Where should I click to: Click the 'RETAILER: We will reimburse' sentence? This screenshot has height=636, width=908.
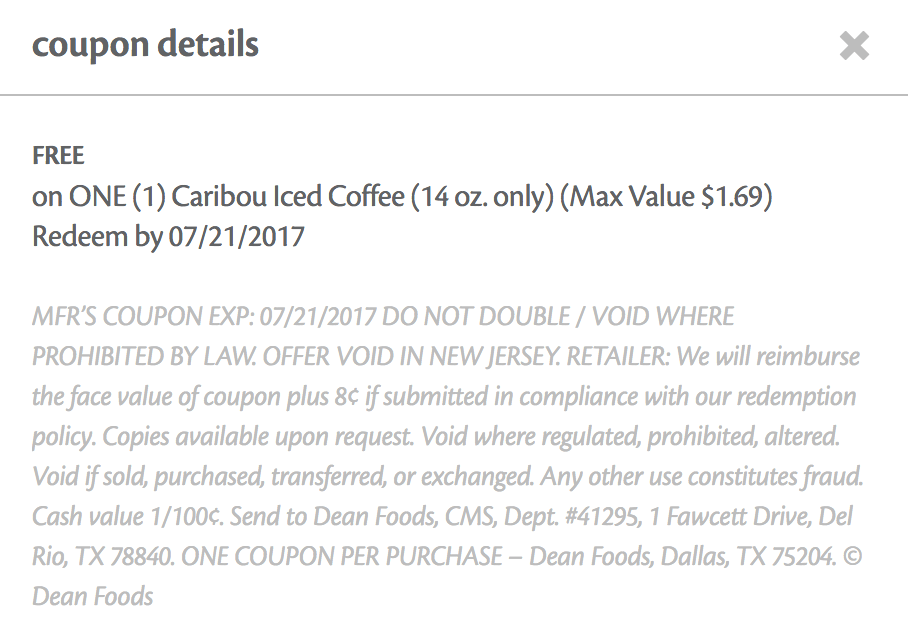713,356
